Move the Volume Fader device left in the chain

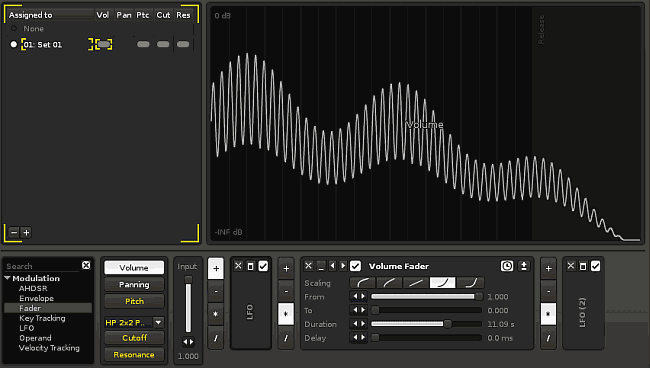(x=332, y=266)
